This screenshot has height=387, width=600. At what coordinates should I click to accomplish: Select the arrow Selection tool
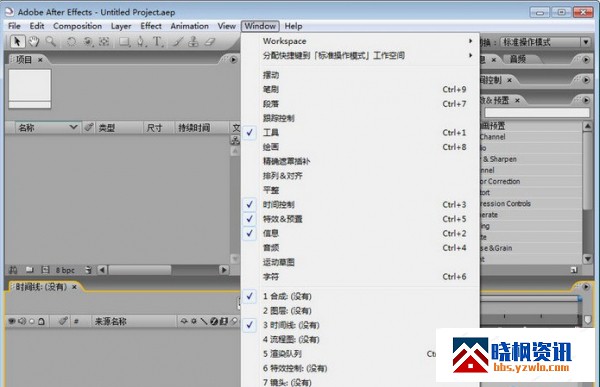click(17, 41)
